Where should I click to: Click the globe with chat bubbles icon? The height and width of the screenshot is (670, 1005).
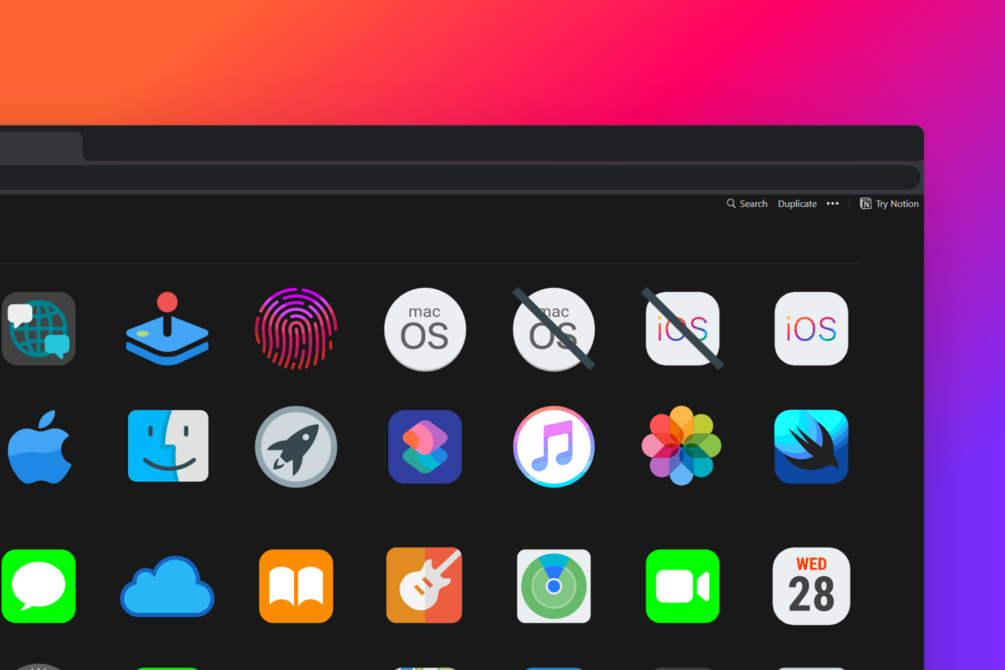pyautogui.click(x=38, y=329)
